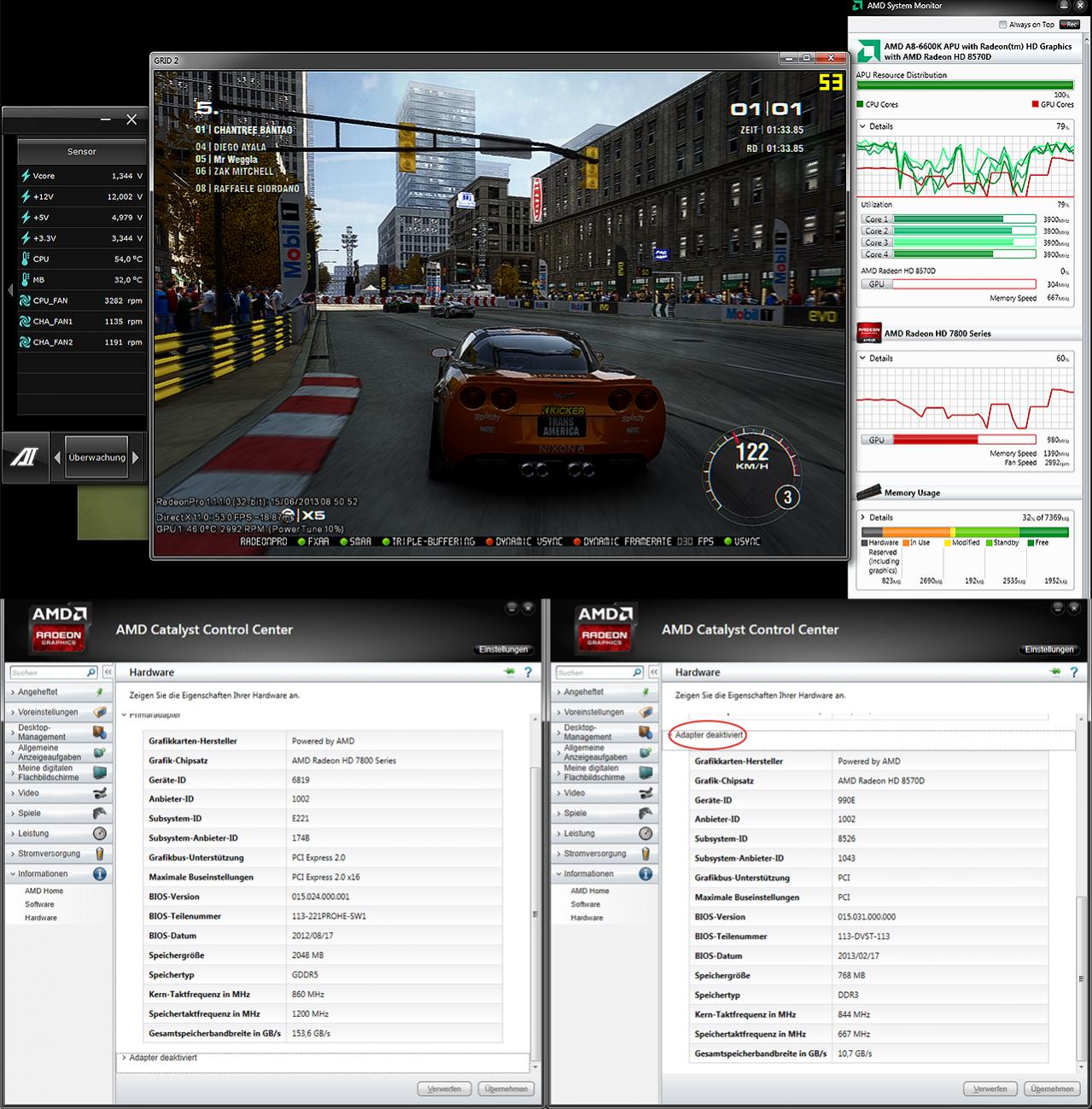Click the blue Informationen info icon, HD 7800 Catalyst window
This screenshot has height=1109, width=1092.
[x=100, y=874]
